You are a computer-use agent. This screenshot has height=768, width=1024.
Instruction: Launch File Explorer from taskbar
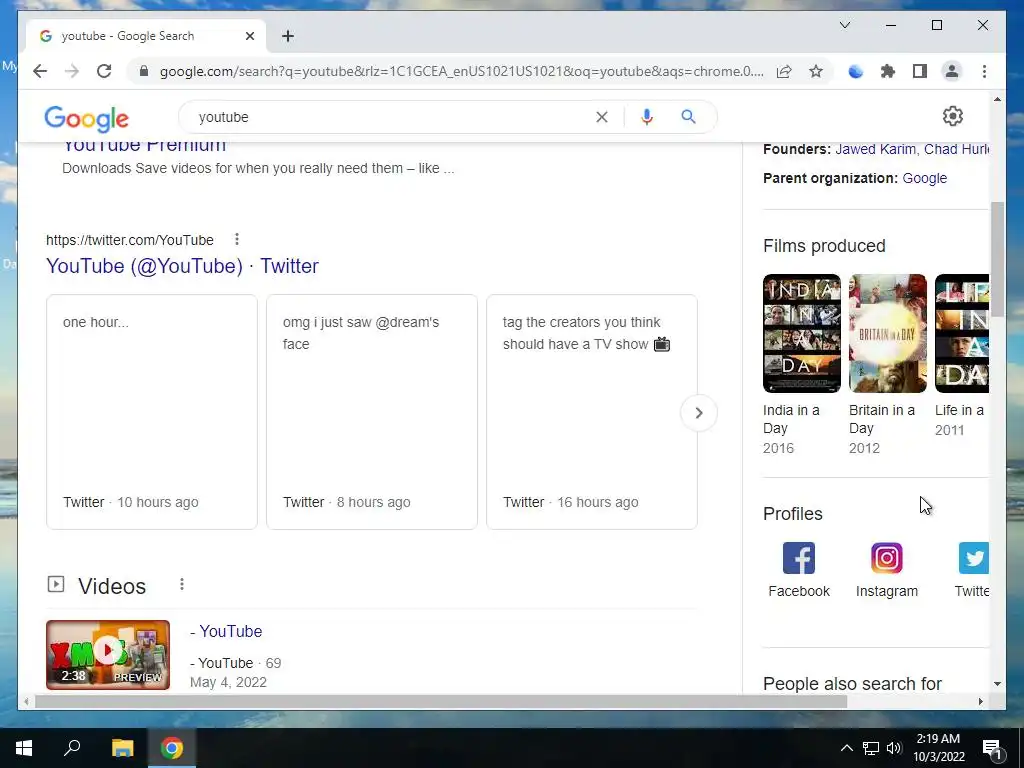122,748
